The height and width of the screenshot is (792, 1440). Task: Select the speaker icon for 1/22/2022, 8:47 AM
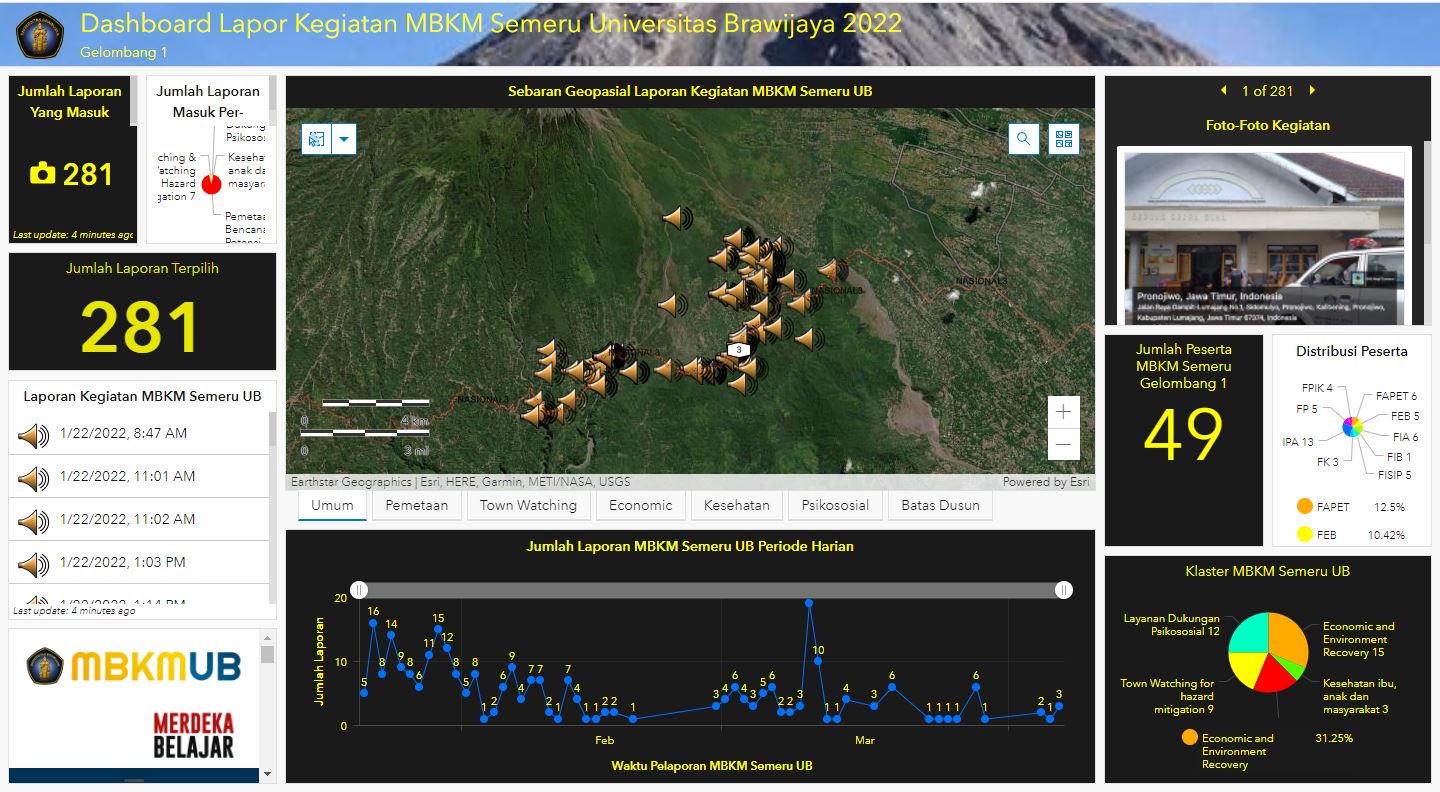(x=33, y=435)
